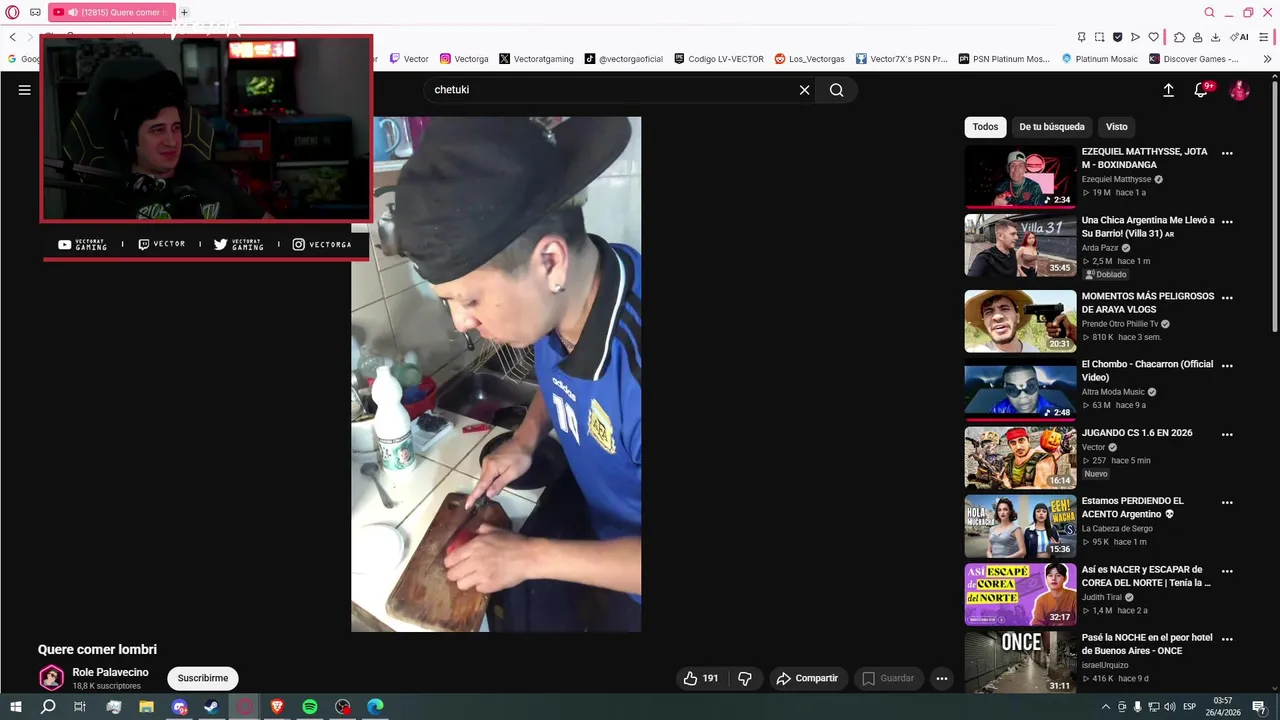
Task: Open more actions ellipsis below the video
Action: (941, 678)
